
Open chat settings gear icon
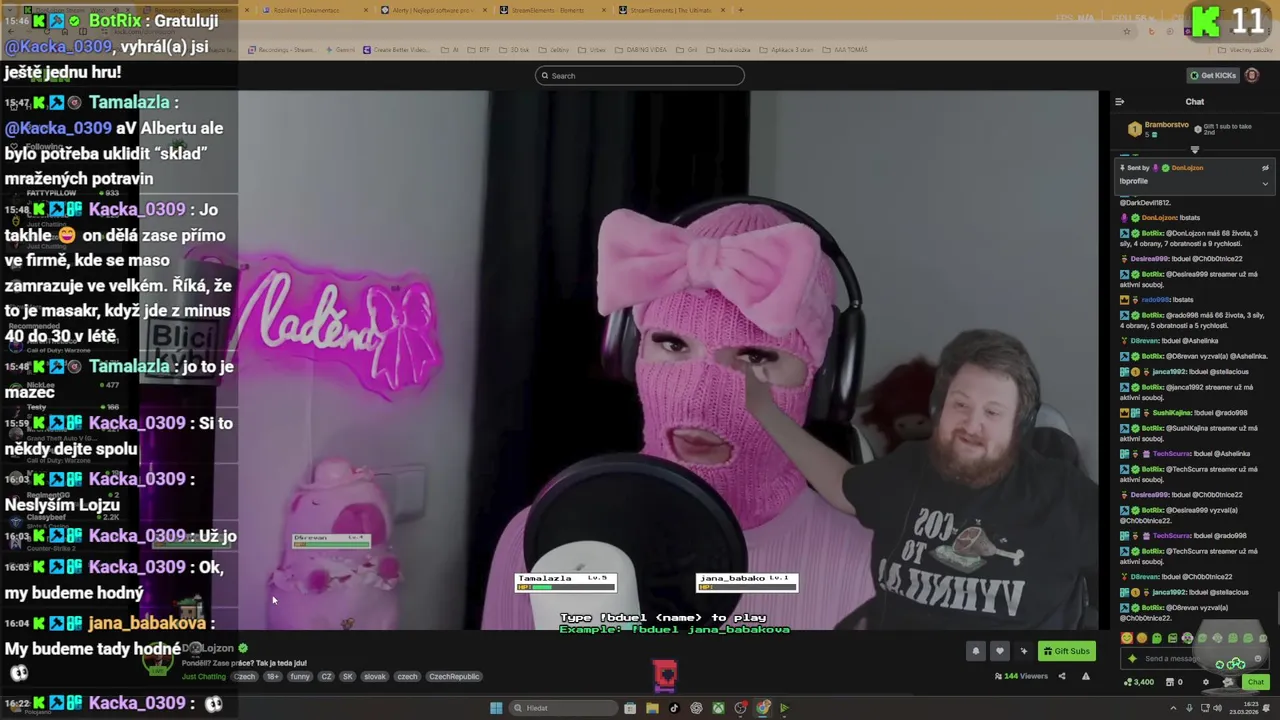pyautogui.click(x=1205, y=682)
